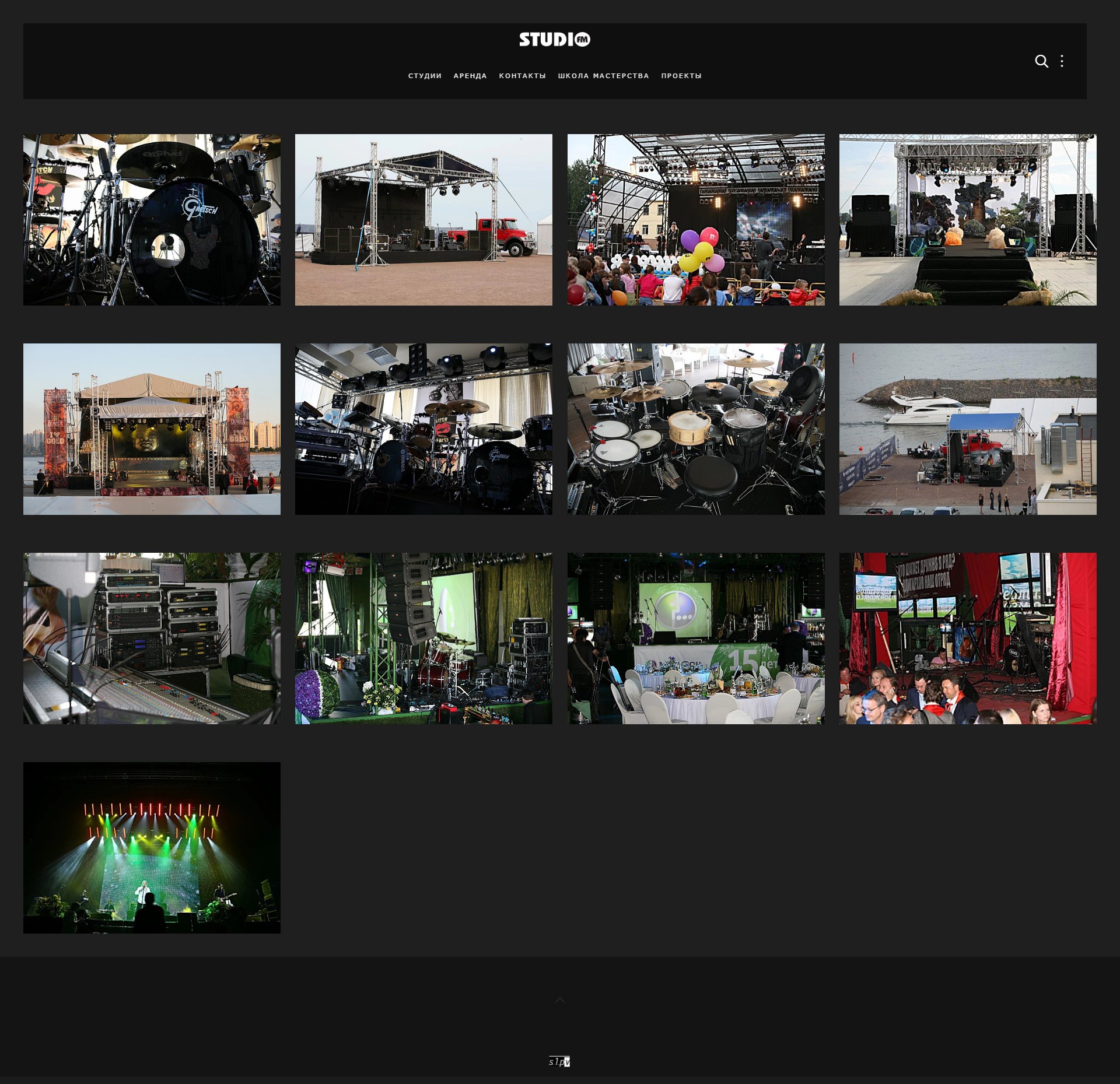Viewport: 1120px width, 1084px height.
Task: Click the scroll-to-top arrow in footer
Action: pos(560,1001)
